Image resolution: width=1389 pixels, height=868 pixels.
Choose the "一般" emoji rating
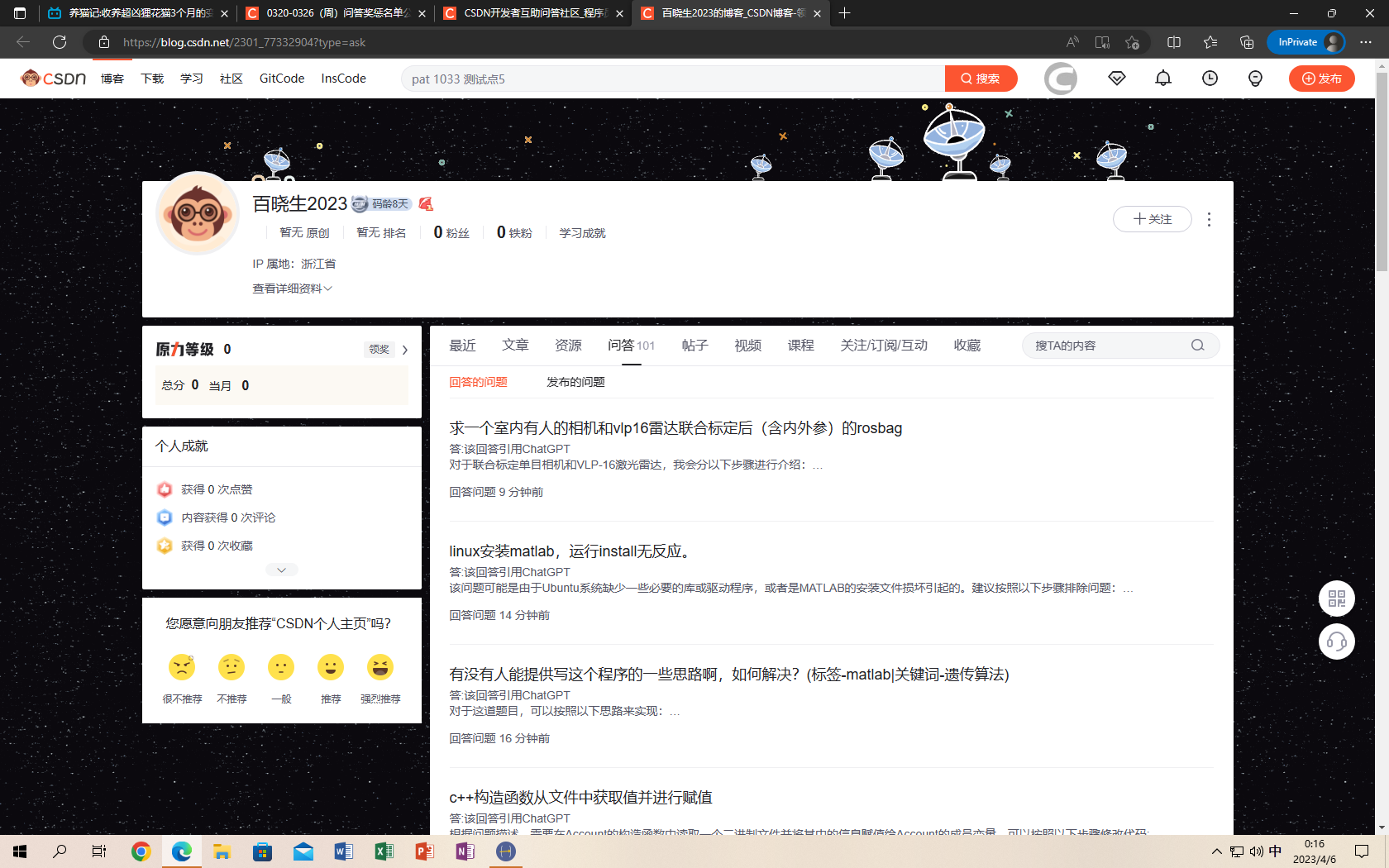(281, 668)
